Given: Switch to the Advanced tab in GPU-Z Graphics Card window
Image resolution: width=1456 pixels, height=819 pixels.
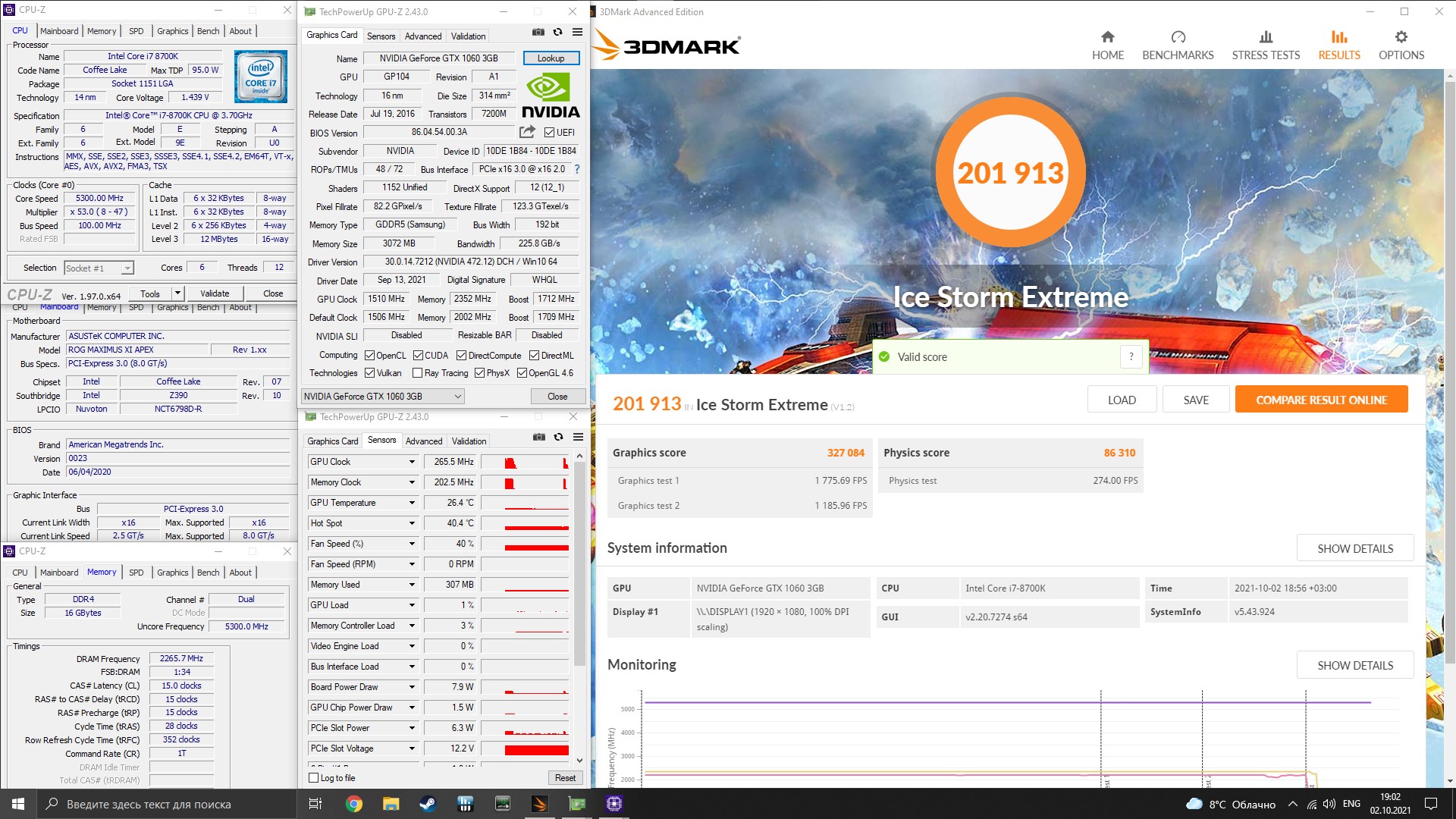Looking at the screenshot, I should [x=423, y=36].
